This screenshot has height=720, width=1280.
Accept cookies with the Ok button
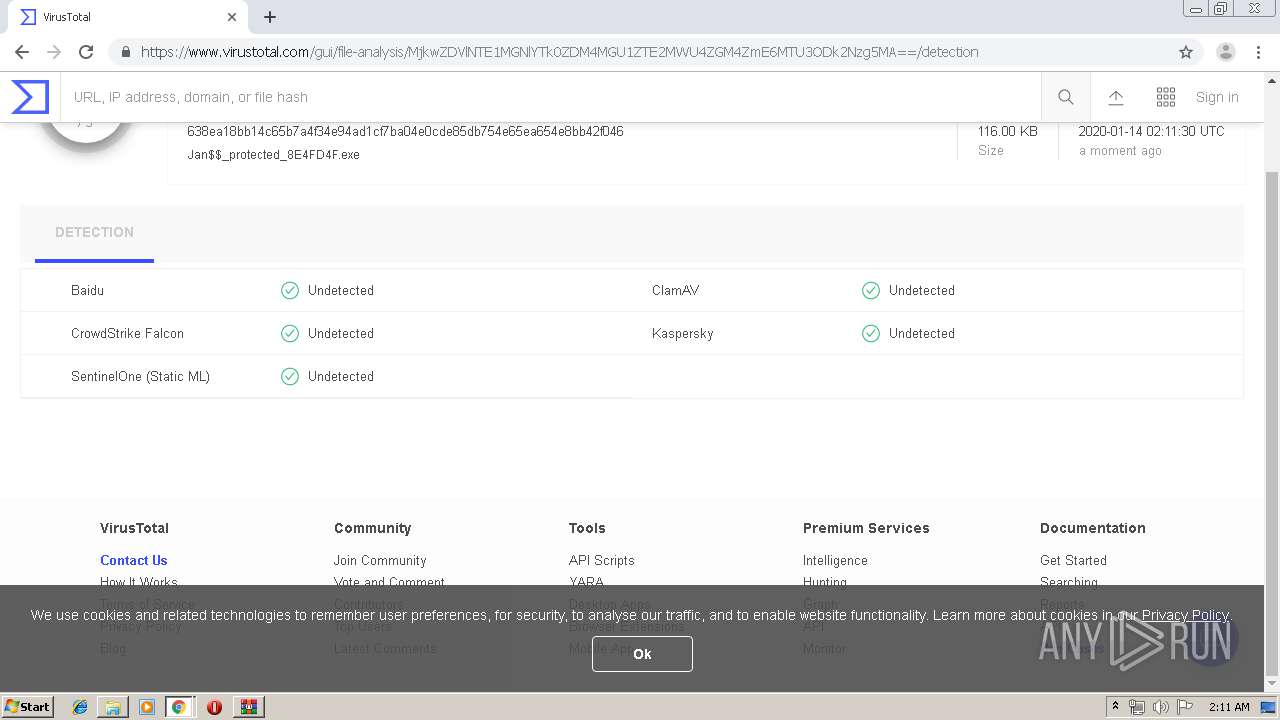pos(642,653)
